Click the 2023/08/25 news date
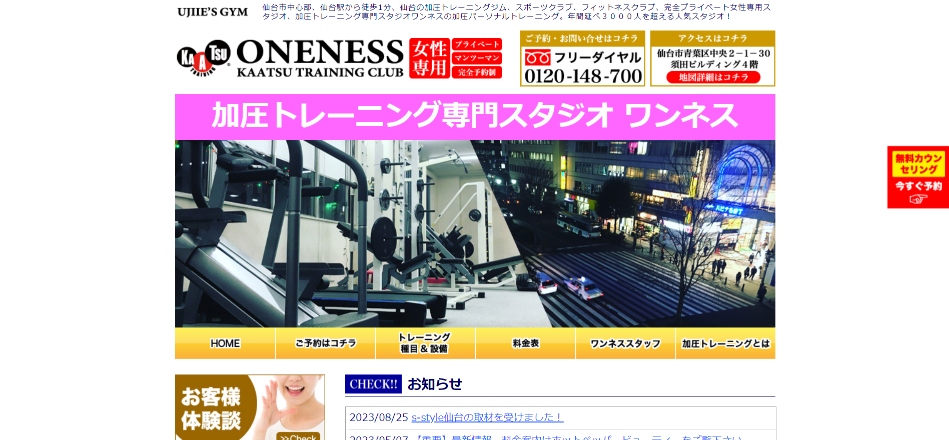This screenshot has height=440, width=949. tap(379, 418)
